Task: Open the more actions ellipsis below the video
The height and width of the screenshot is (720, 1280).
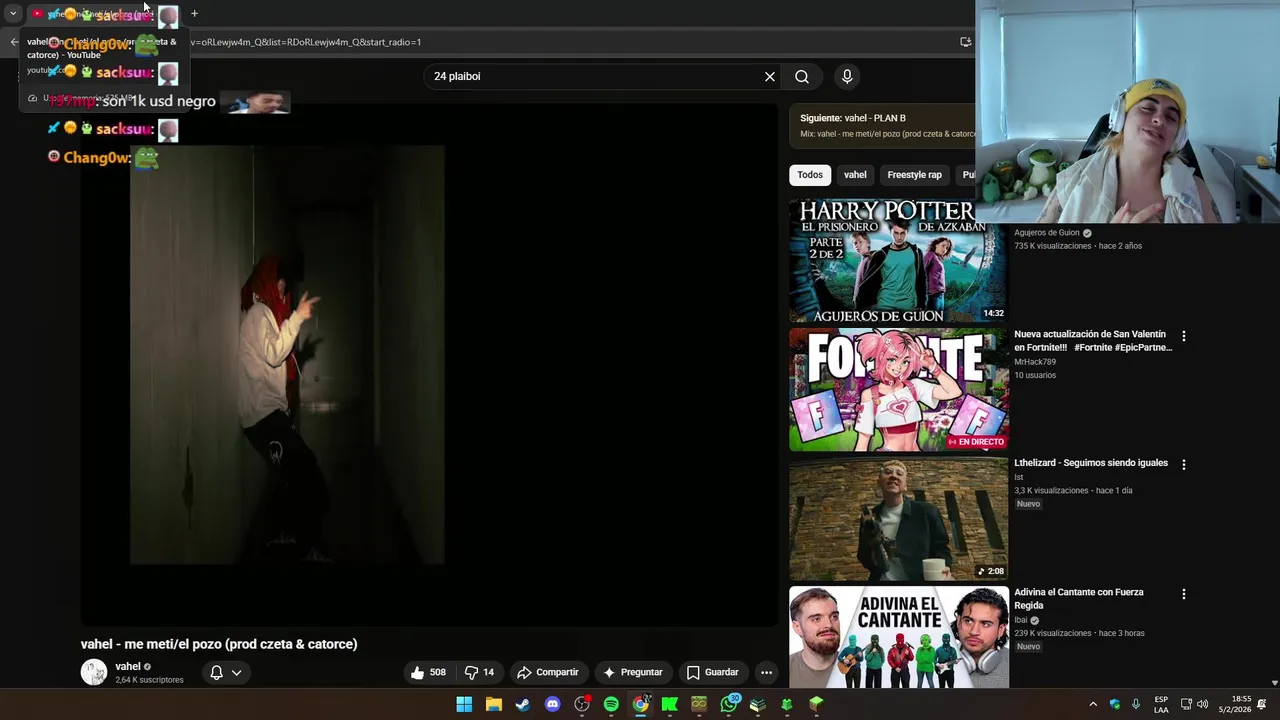Action: pos(766,672)
